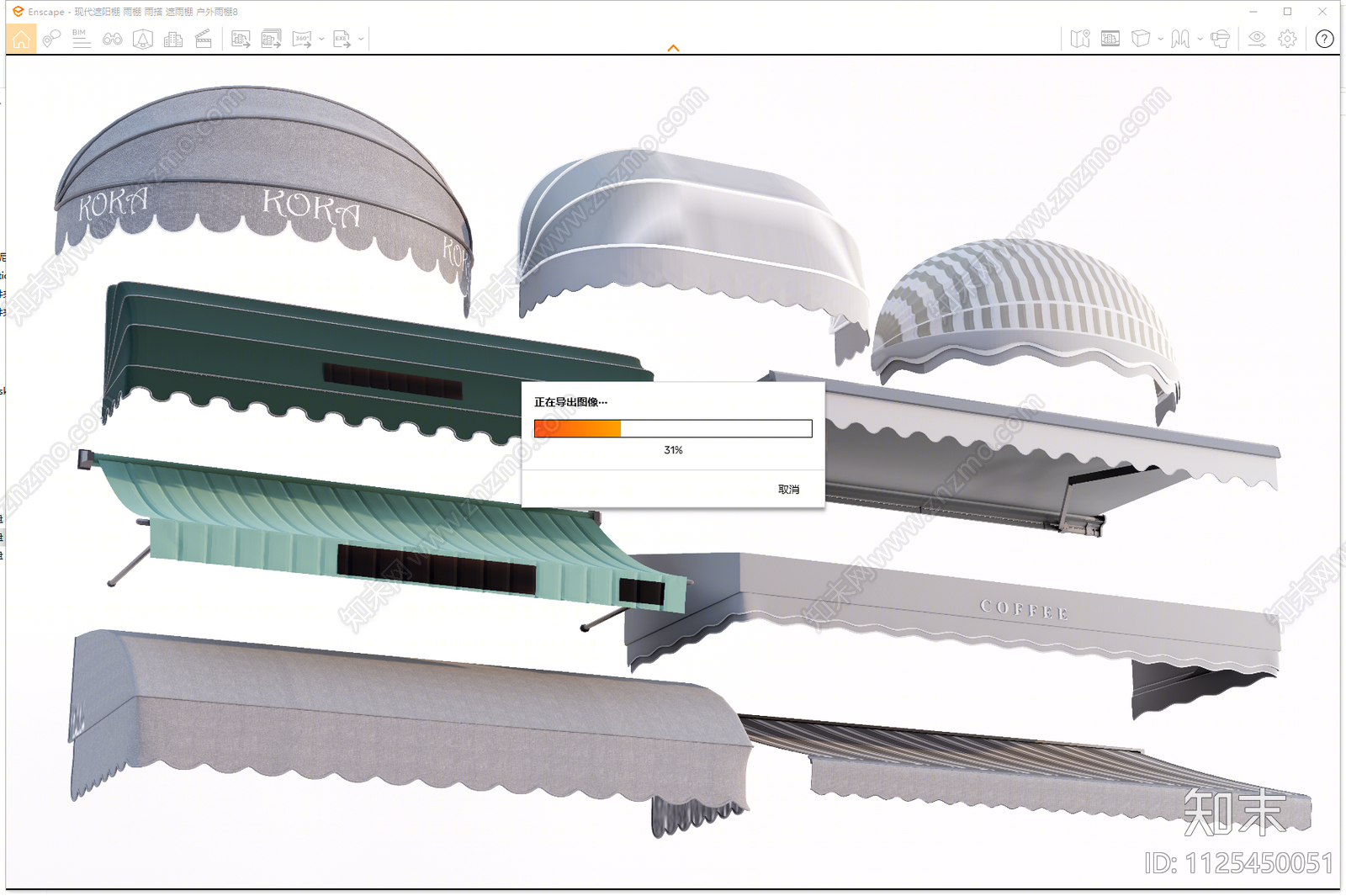Click the exporting image status label
Viewport: 1346px width, 896px height.
570,402
